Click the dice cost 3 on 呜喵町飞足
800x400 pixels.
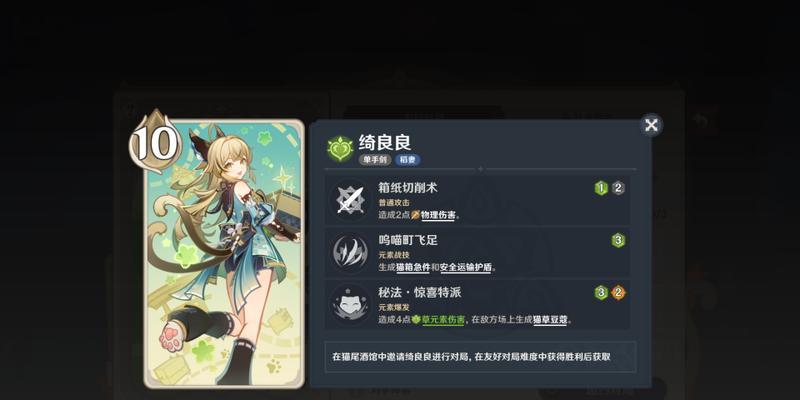tap(618, 240)
